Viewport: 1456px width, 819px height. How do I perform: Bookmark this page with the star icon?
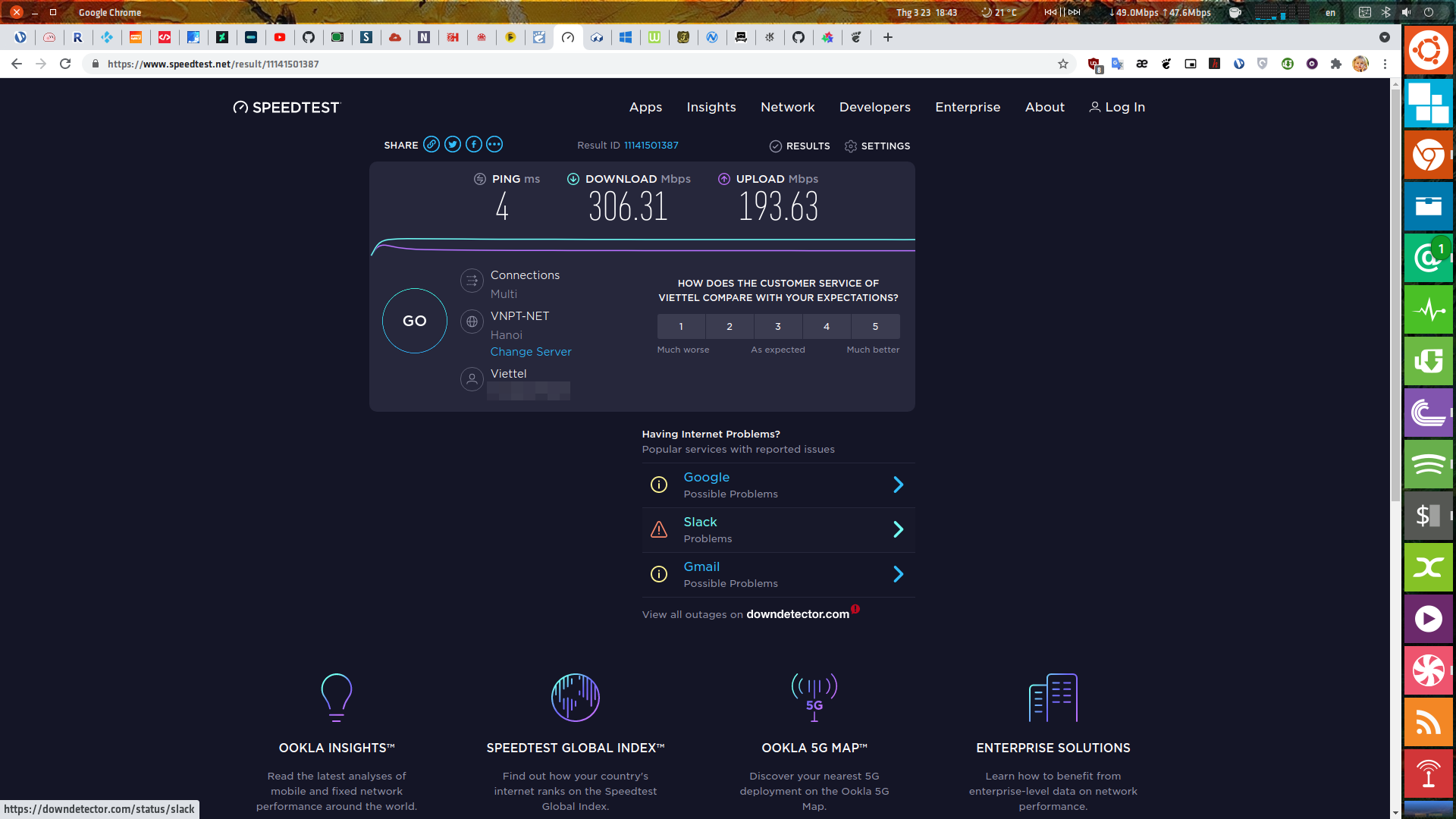coord(1063,64)
